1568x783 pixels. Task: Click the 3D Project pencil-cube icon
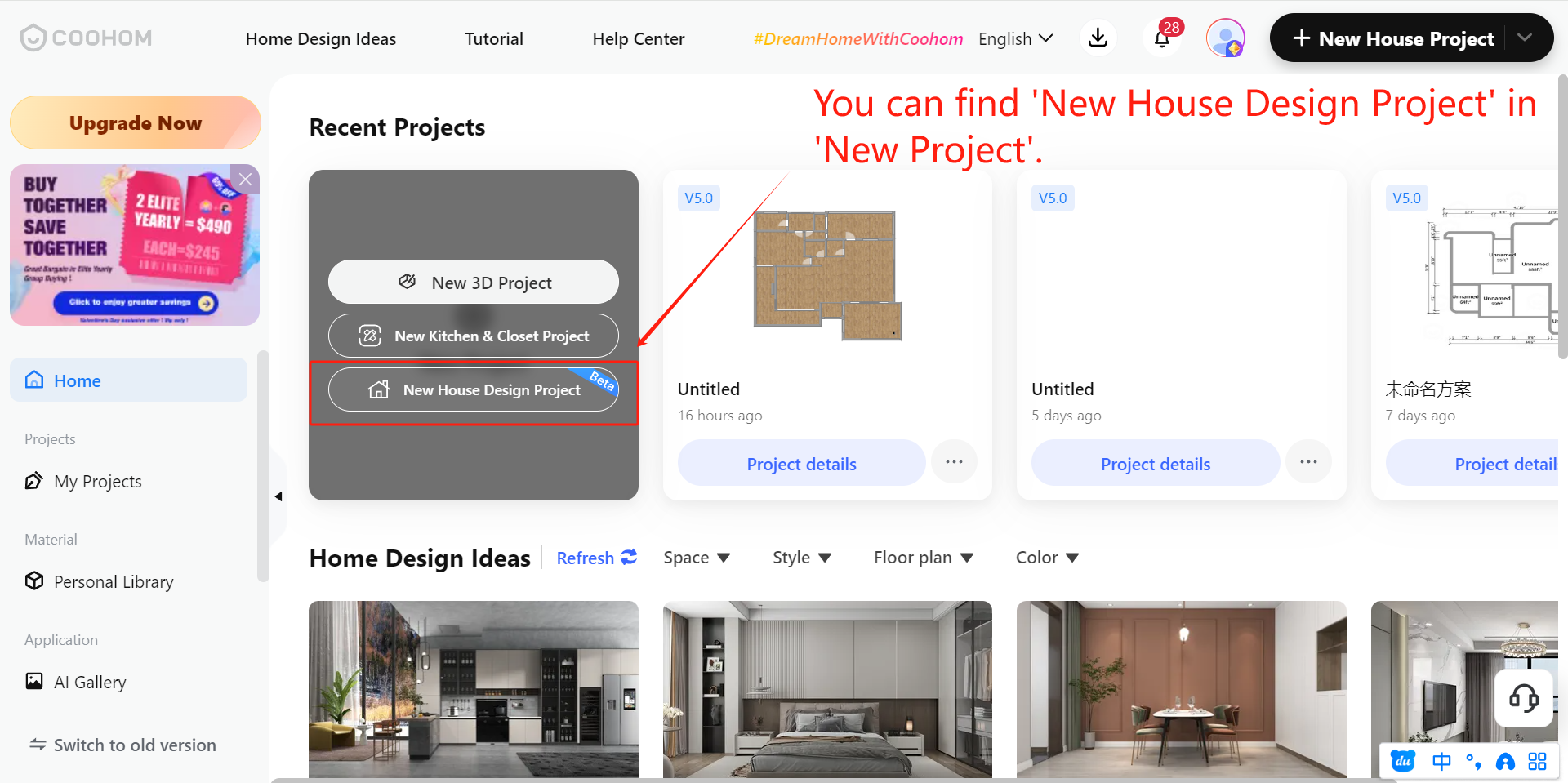(x=407, y=282)
